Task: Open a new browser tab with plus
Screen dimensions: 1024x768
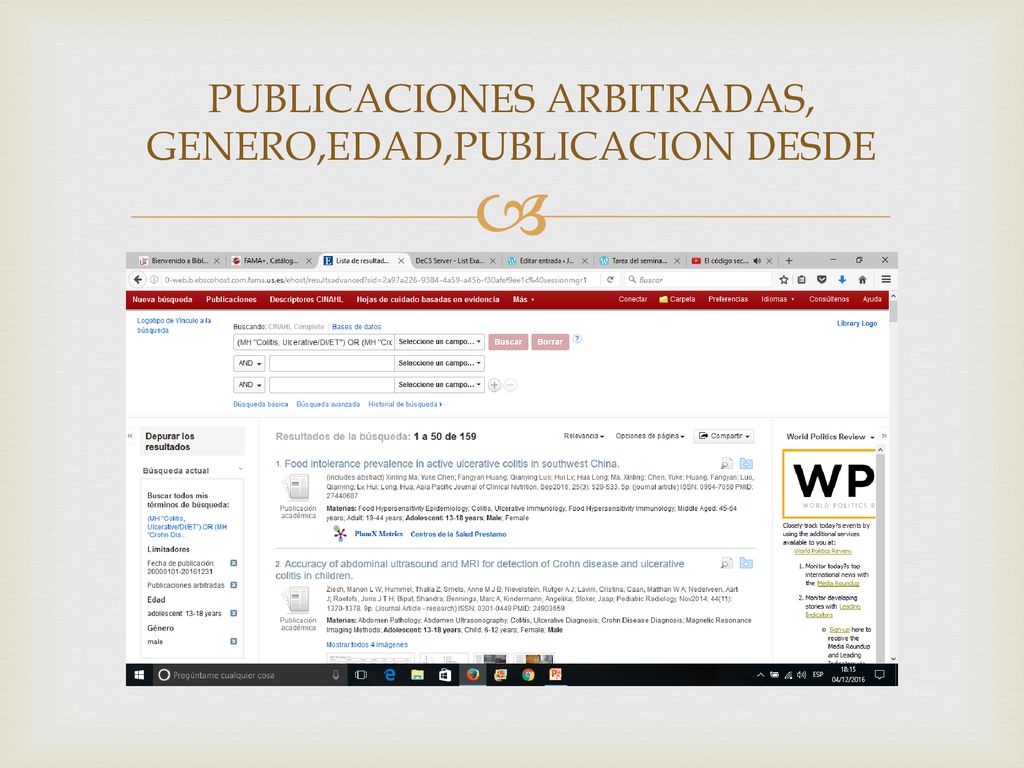Action: (789, 261)
